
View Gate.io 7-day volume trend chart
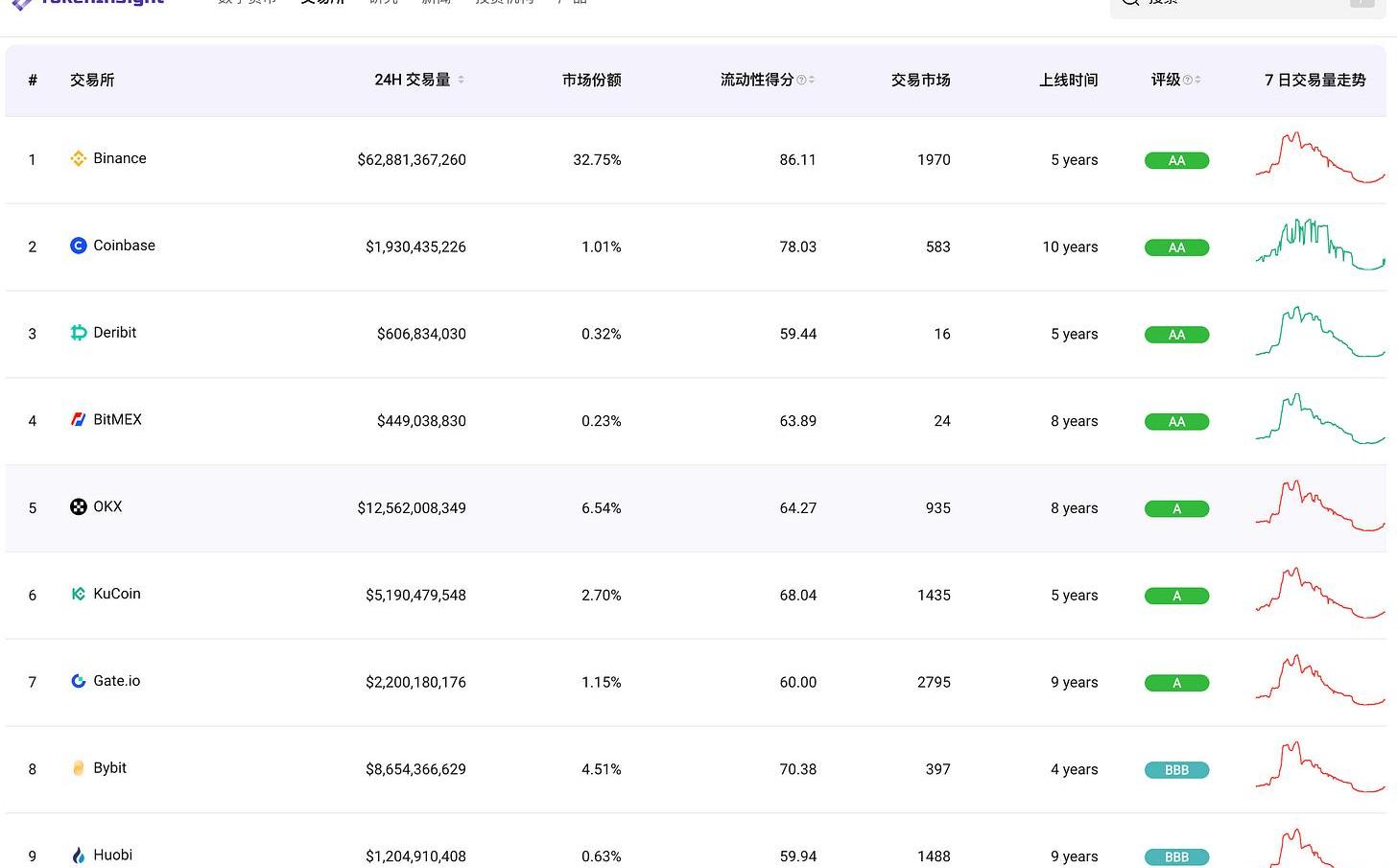tap(1320, 680)
